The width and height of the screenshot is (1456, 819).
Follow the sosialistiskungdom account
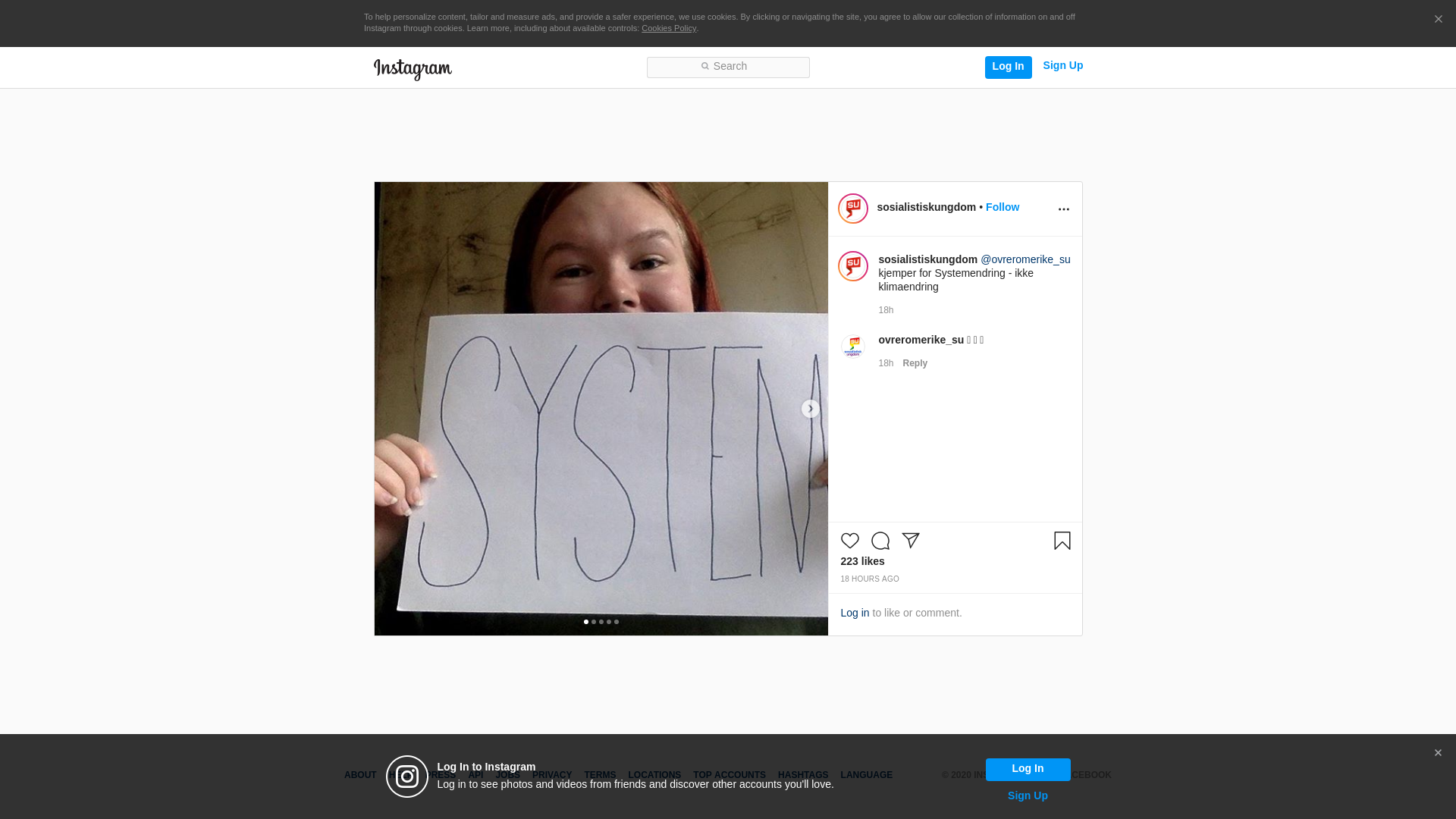pos(1002,207)
